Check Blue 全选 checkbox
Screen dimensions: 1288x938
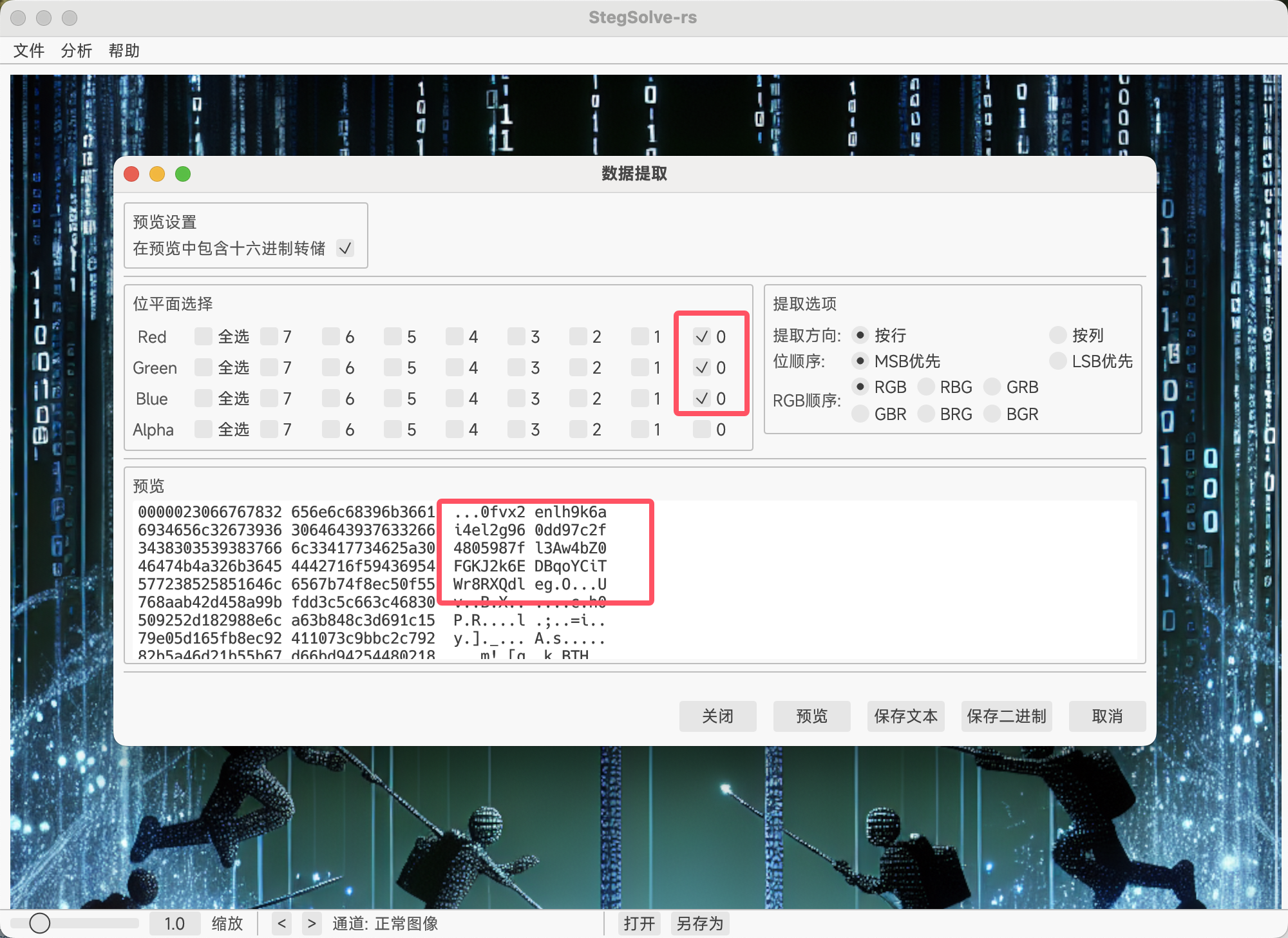pos(204,398)
